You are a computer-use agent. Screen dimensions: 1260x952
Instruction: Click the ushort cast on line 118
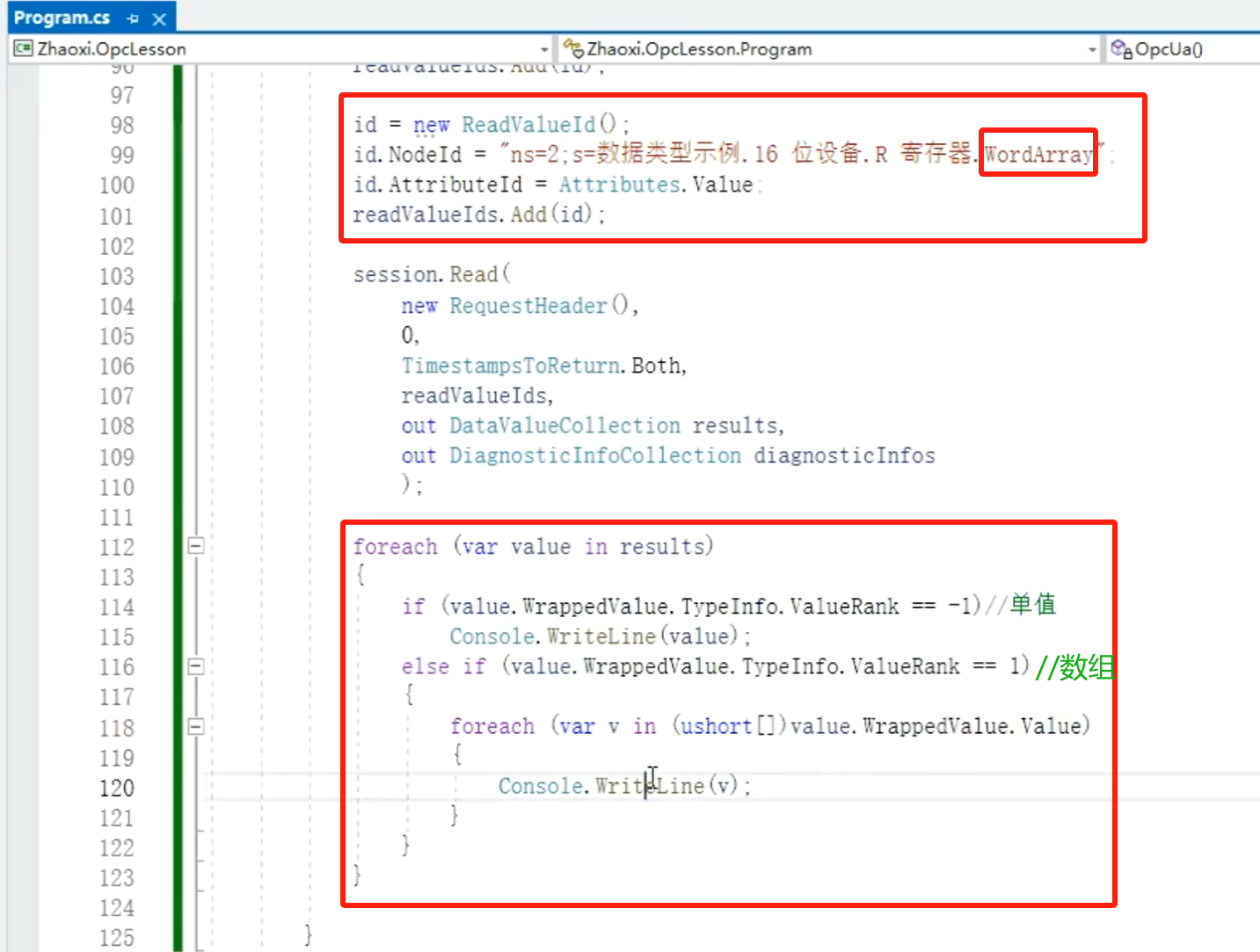(x=716, y=726)
